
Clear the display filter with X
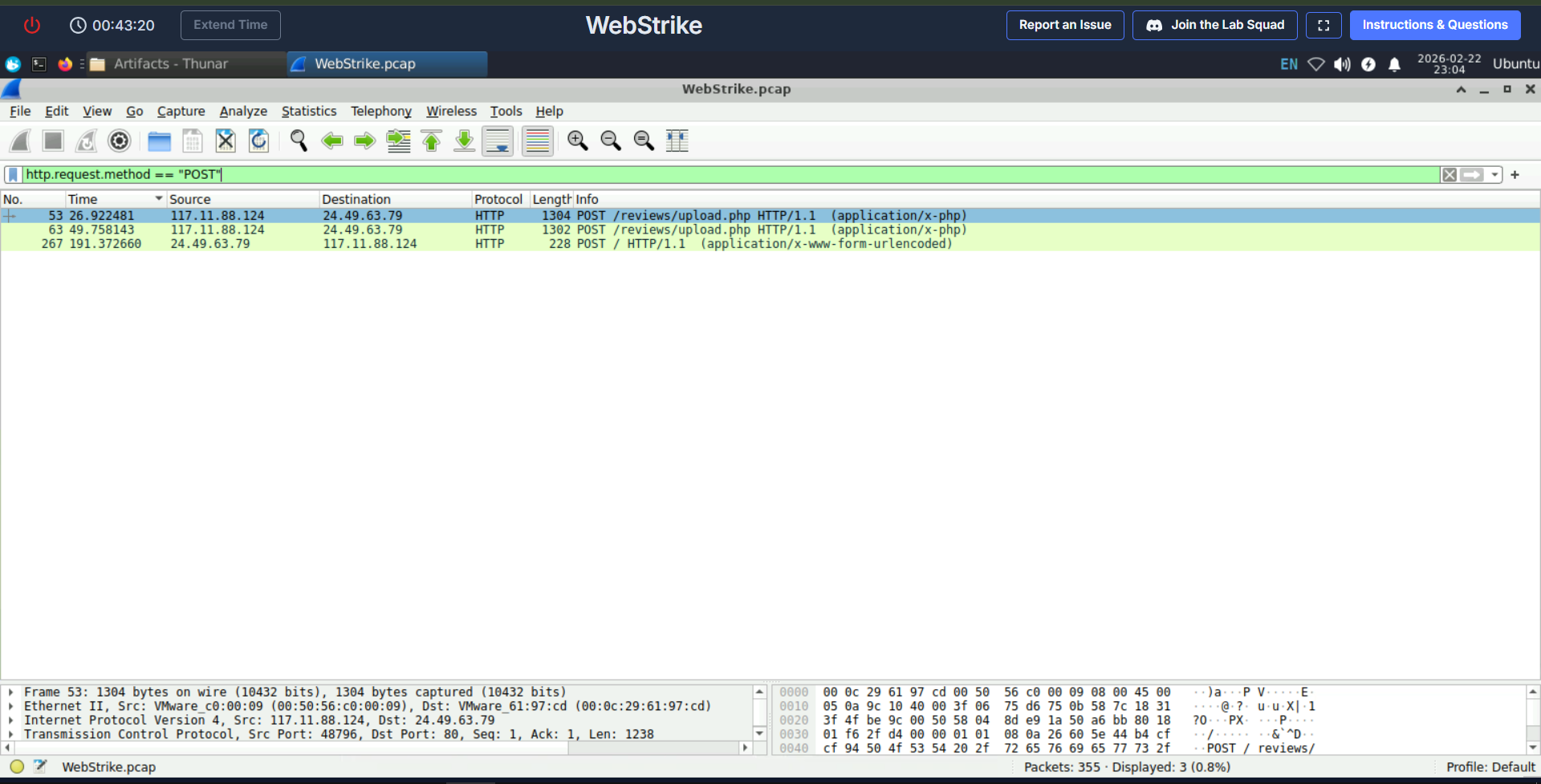click(x=1450, y=175)
